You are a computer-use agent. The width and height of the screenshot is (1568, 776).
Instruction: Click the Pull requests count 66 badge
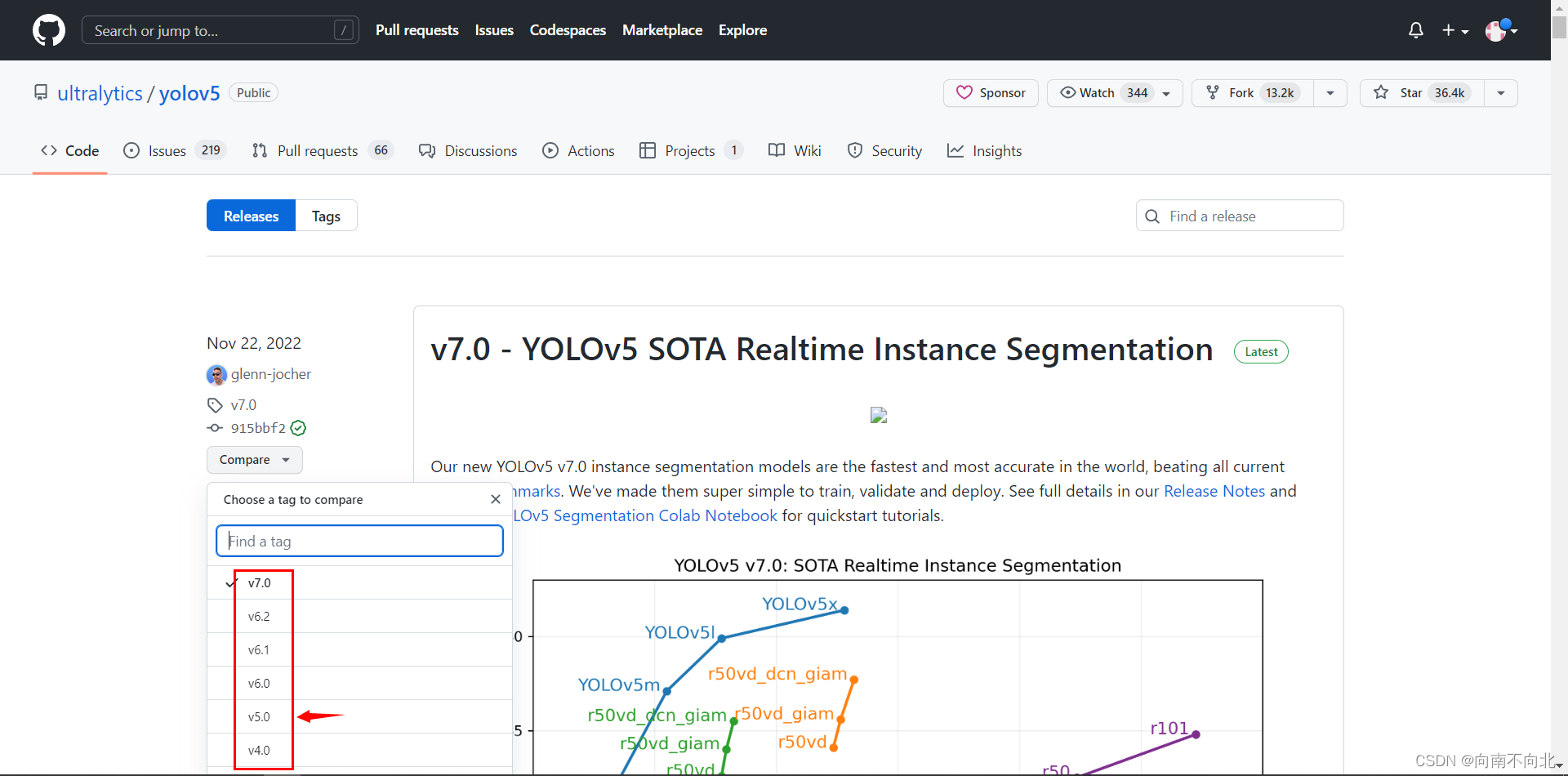pyautogui.click(x=381, y=150)
